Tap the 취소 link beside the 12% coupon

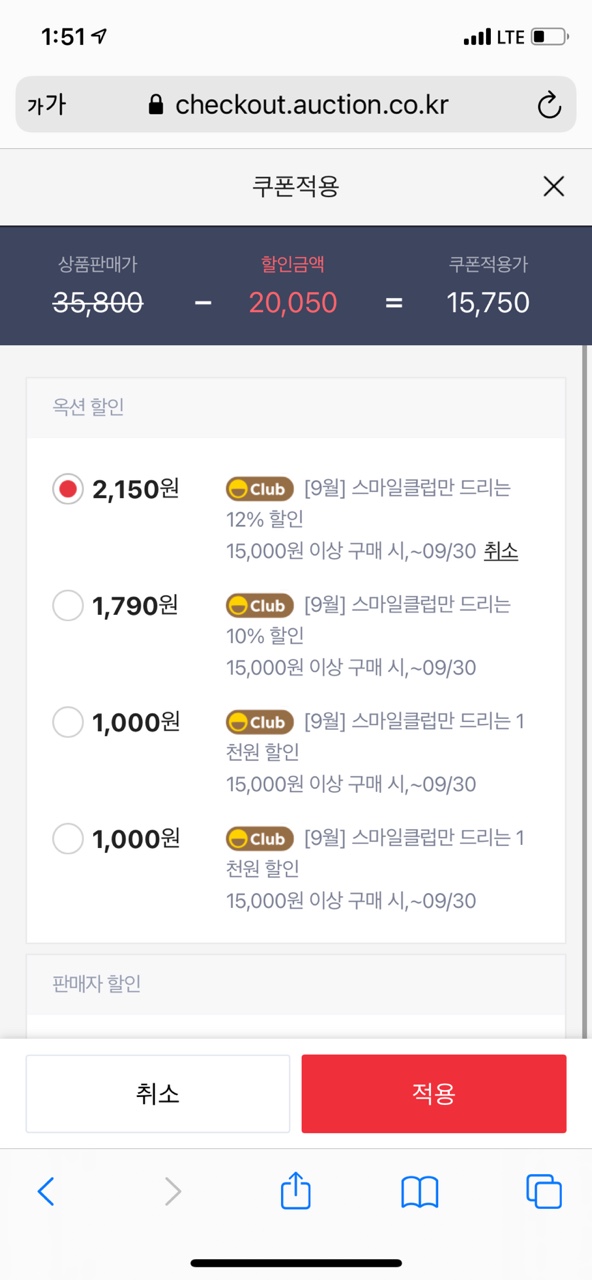(x=501, y=551)
